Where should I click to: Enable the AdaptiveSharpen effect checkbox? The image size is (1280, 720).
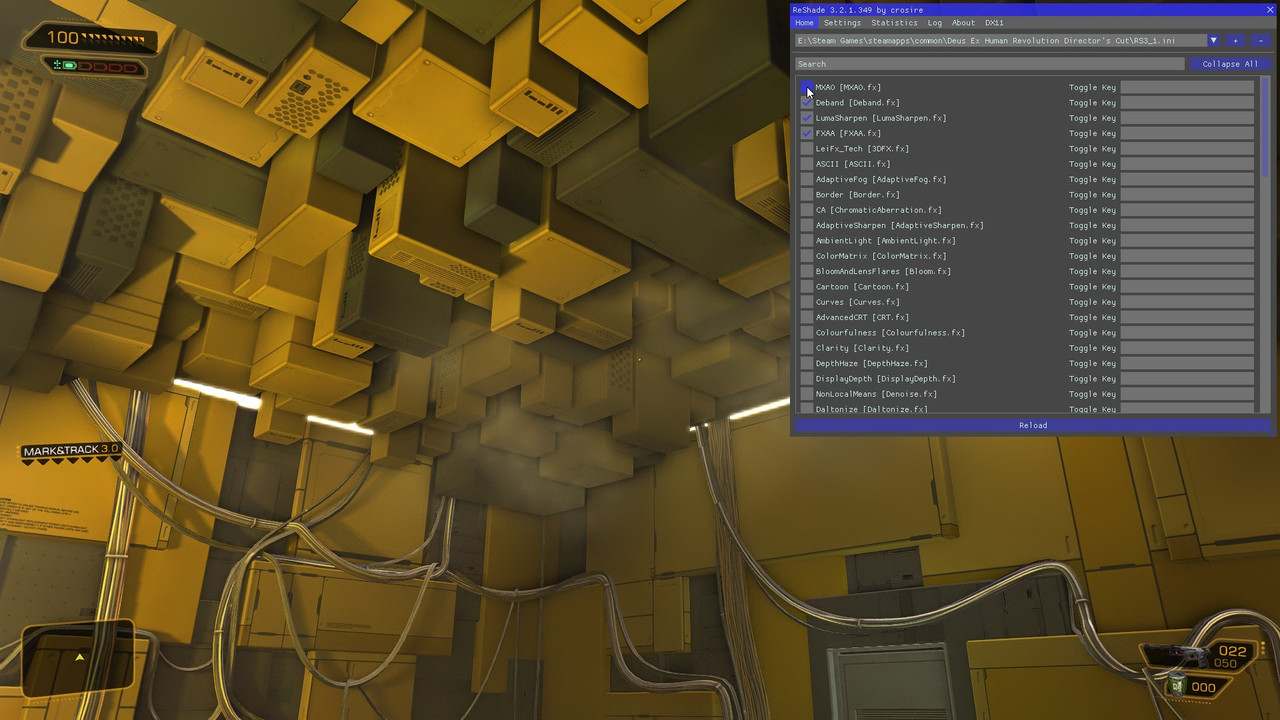807,225
